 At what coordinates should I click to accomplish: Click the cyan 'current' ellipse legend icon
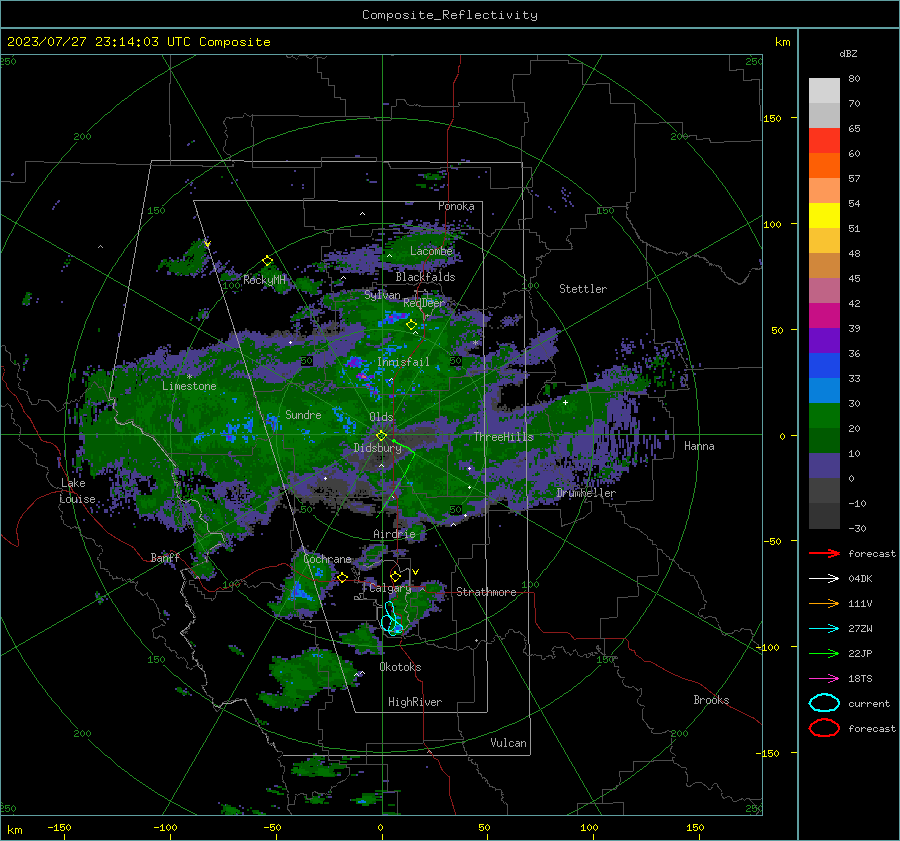pyautogui.click(x=824, y=703)
